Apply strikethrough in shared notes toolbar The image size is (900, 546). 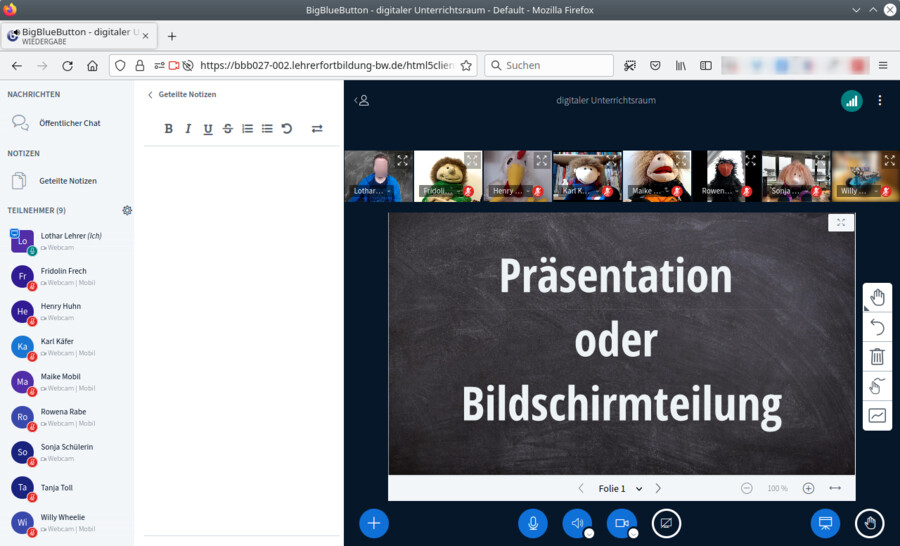click(227, 129)
